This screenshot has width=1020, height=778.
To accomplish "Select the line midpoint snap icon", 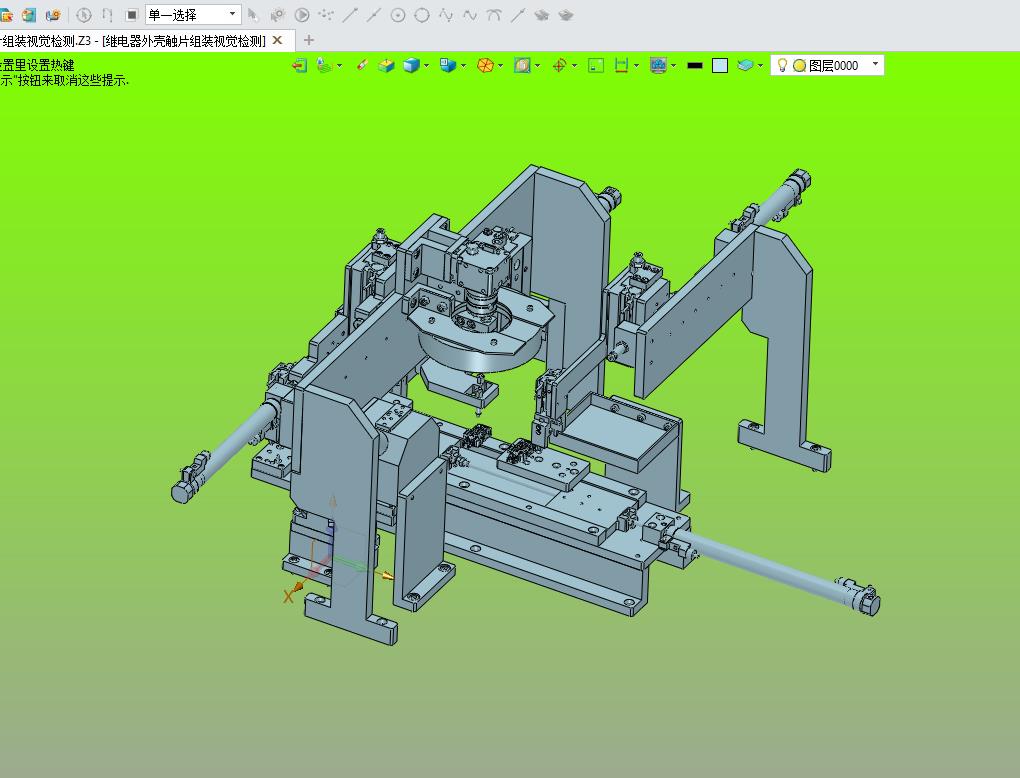I will pyautogui.click(x=373, y=14).
